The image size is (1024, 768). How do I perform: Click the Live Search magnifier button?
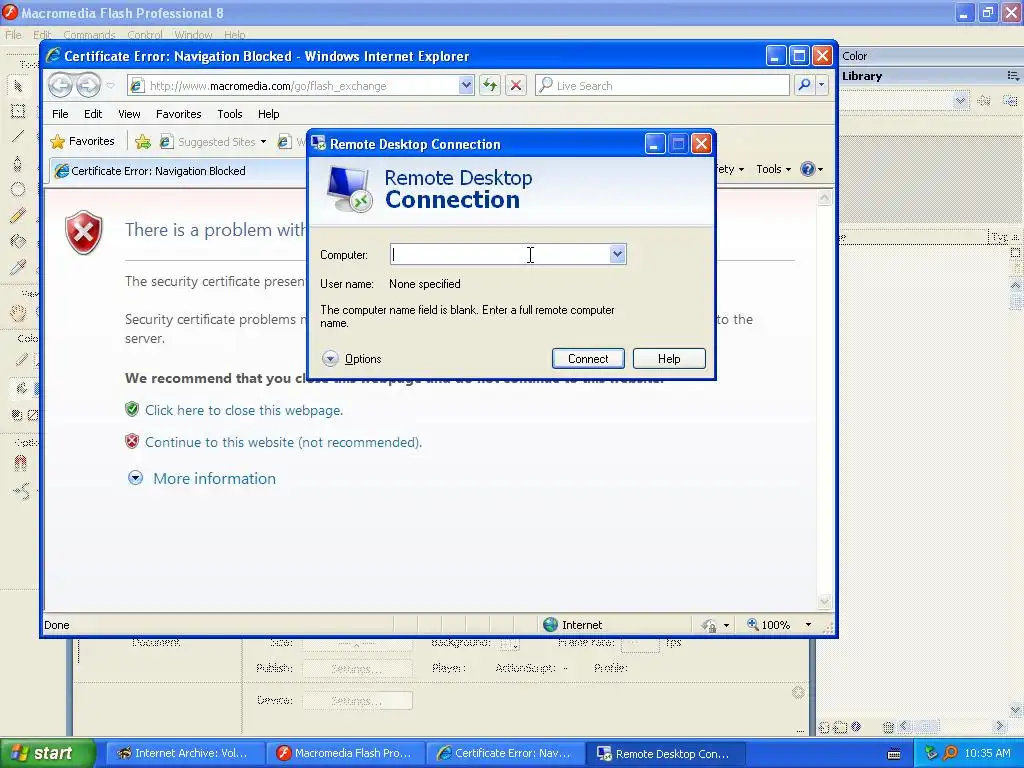805,86
